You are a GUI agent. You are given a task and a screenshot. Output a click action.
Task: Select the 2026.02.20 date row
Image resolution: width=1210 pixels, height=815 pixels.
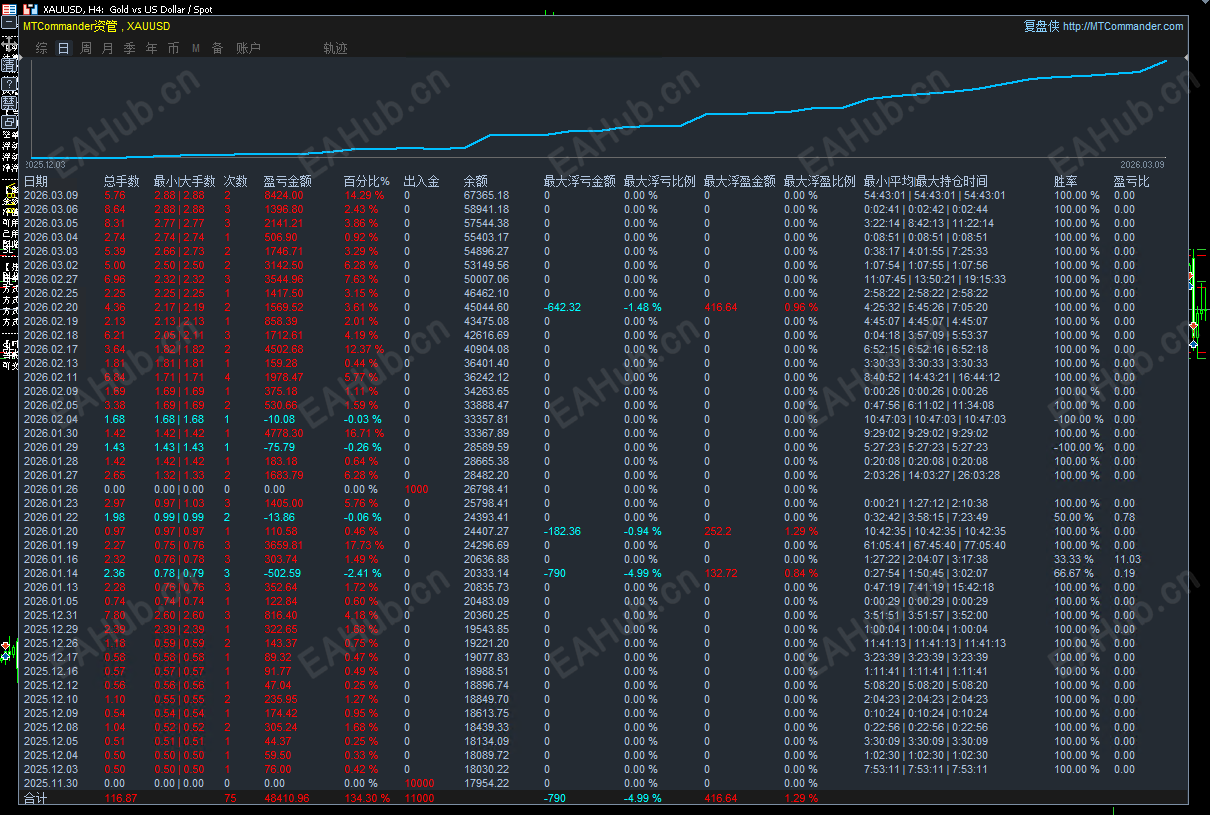605,307
